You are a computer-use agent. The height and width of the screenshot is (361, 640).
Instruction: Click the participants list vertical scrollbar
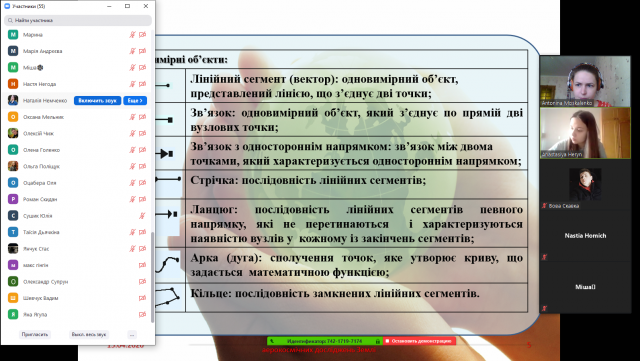(x=153, y=278)
